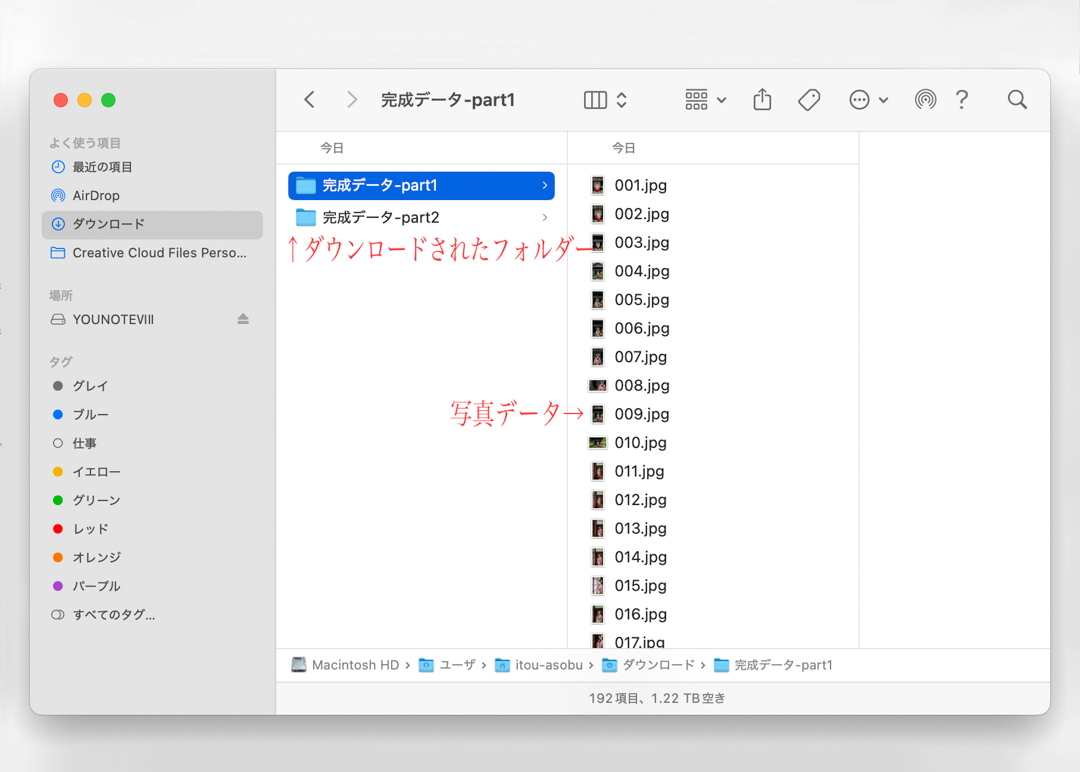Open the search magnifier icon
This screenshot has height=772, width=1080.
(x=1017, y=99)
